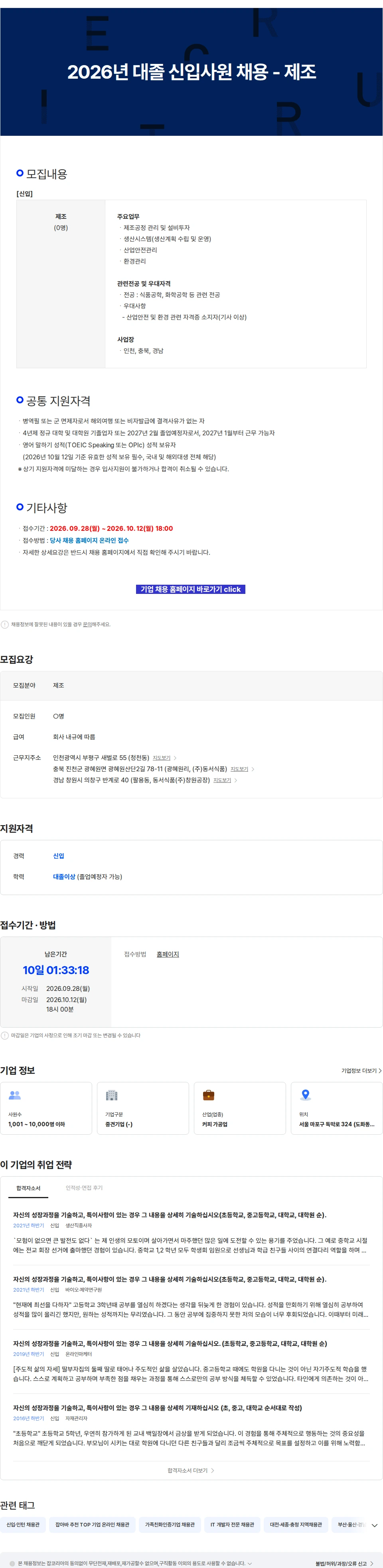Click the 당사 채용 홈페이지 온라인 접수 text
The height and width of the screenshot is (1568, 383).
pyautogui.click(x=89, y=540)
